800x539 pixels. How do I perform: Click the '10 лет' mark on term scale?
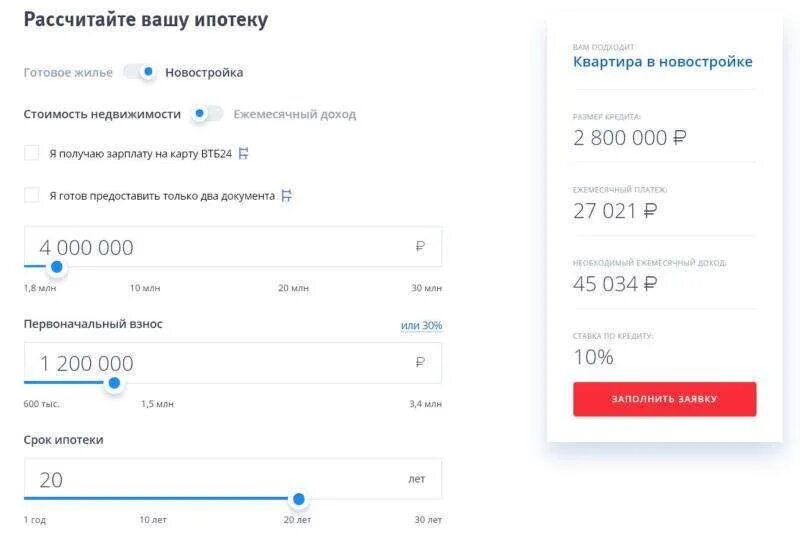coord(152,520)
